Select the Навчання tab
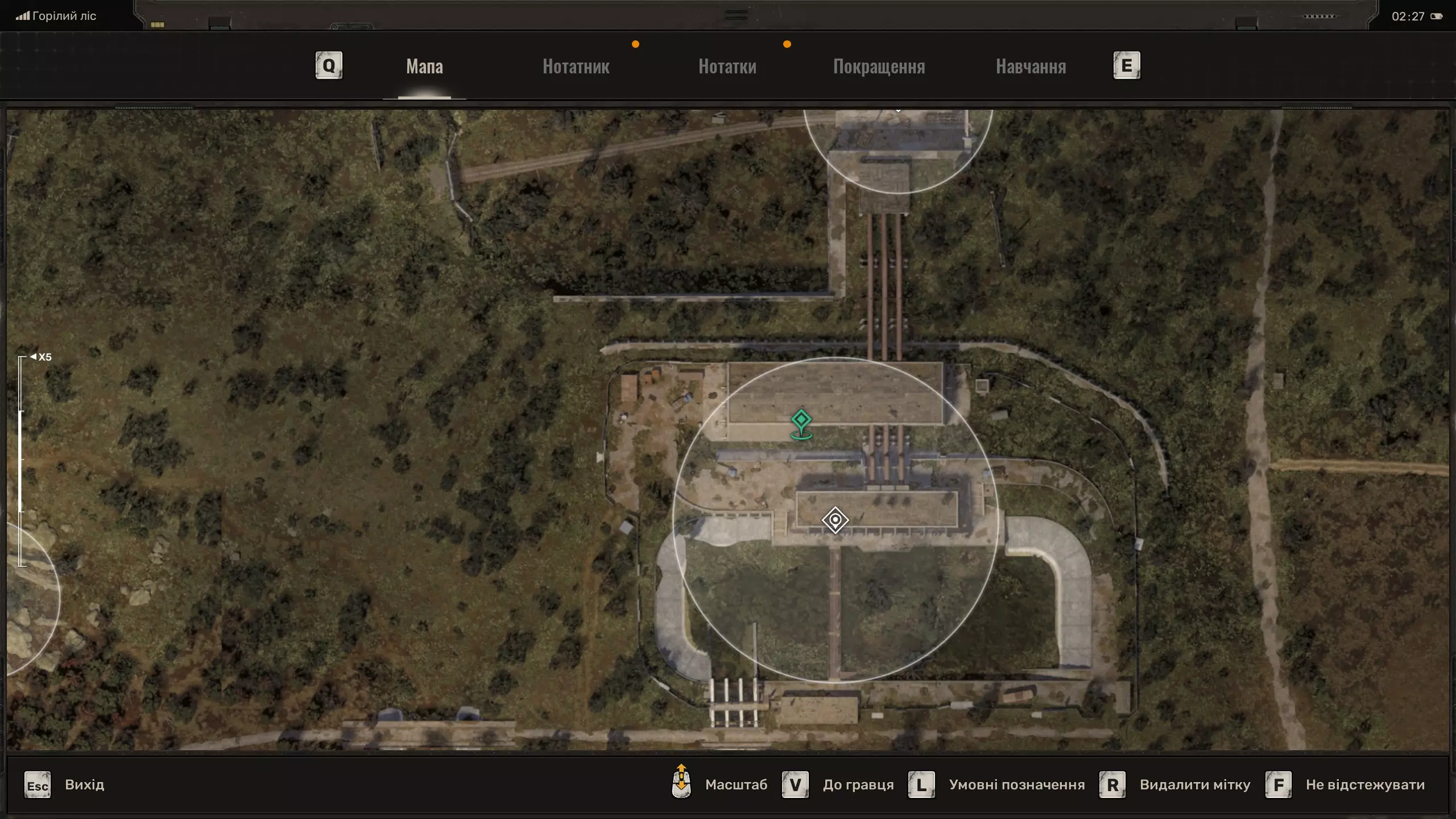1456x819 pixels. coord(1031,67)
